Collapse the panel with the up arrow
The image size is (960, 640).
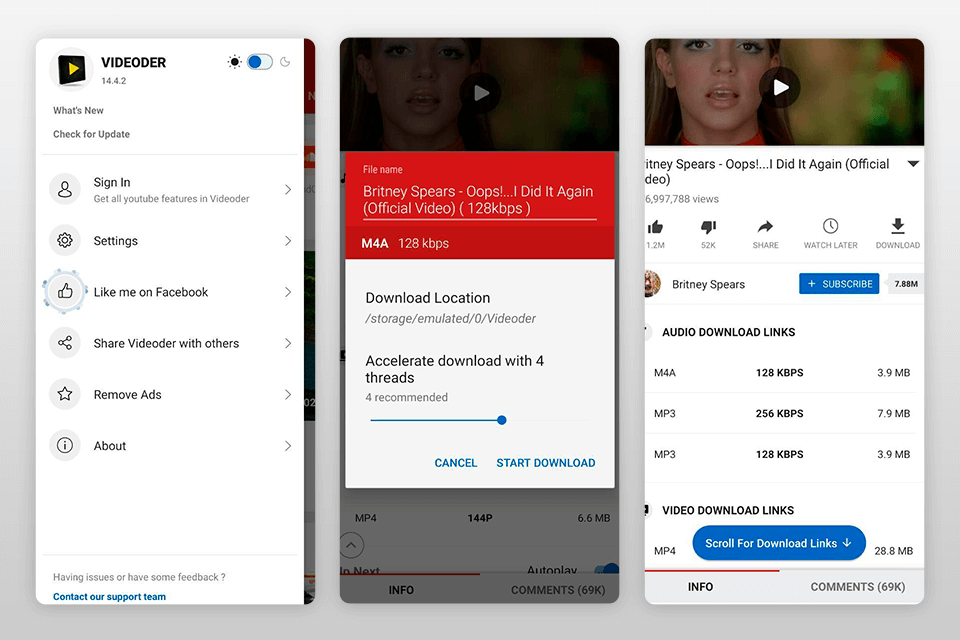[x=351, y=544]
